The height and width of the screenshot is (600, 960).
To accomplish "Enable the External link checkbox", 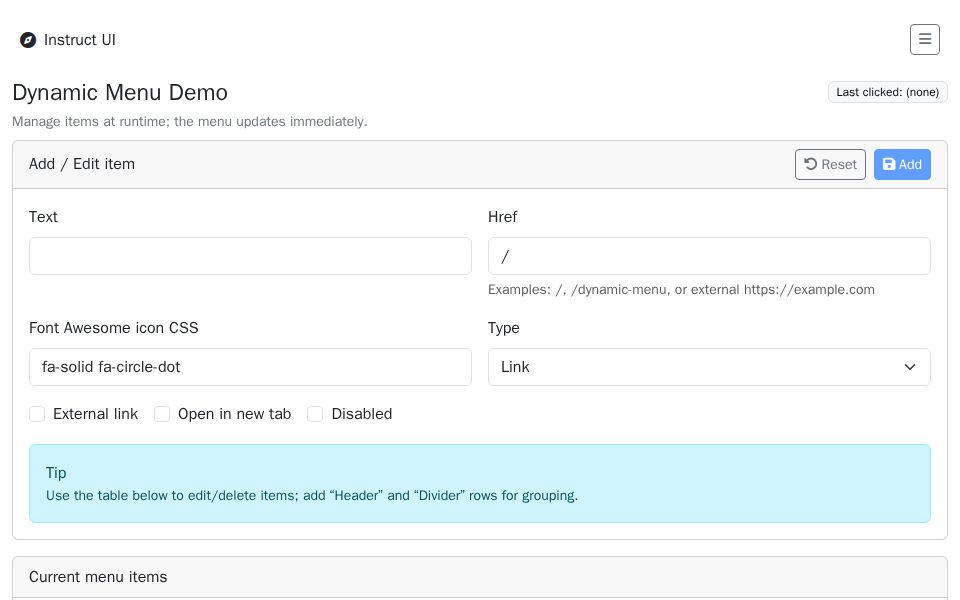I will (37, 414).
